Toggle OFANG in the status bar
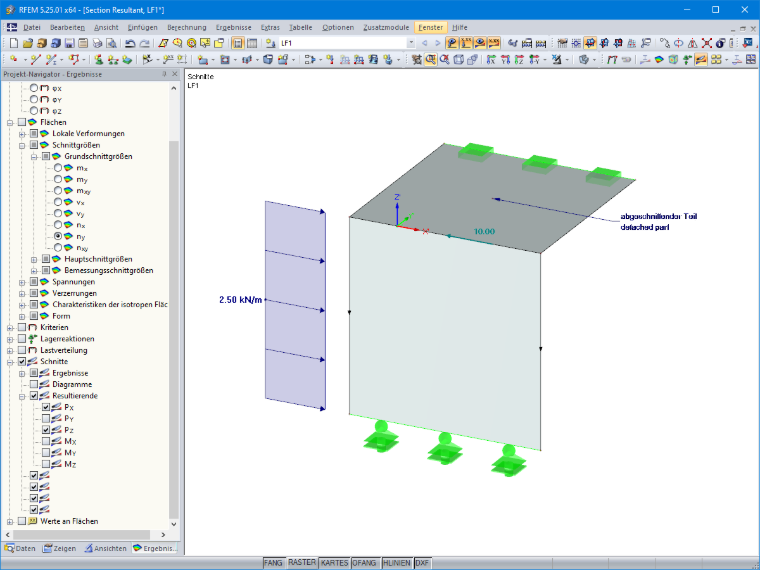760x570 pixels. coord(364,563)
